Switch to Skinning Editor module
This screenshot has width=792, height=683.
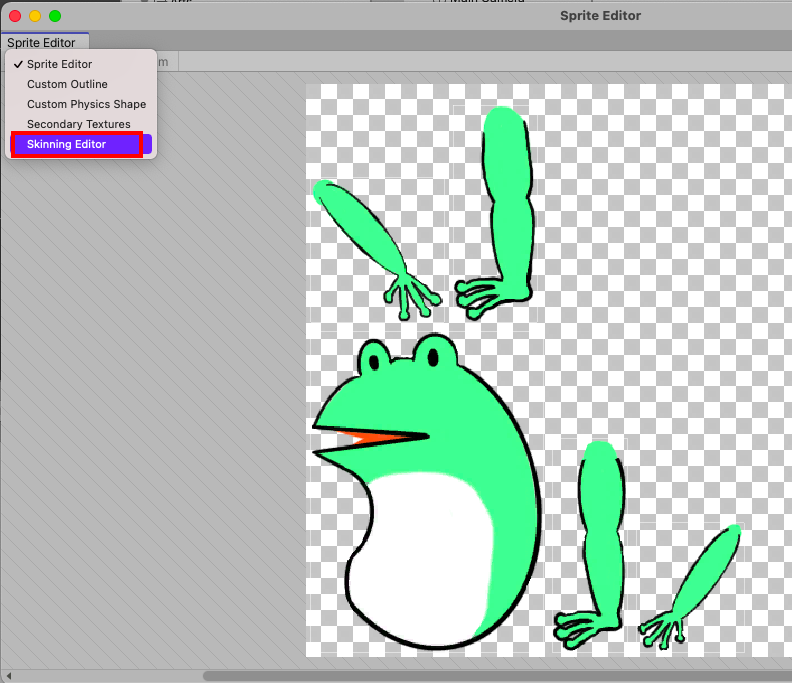pos(81,144)
